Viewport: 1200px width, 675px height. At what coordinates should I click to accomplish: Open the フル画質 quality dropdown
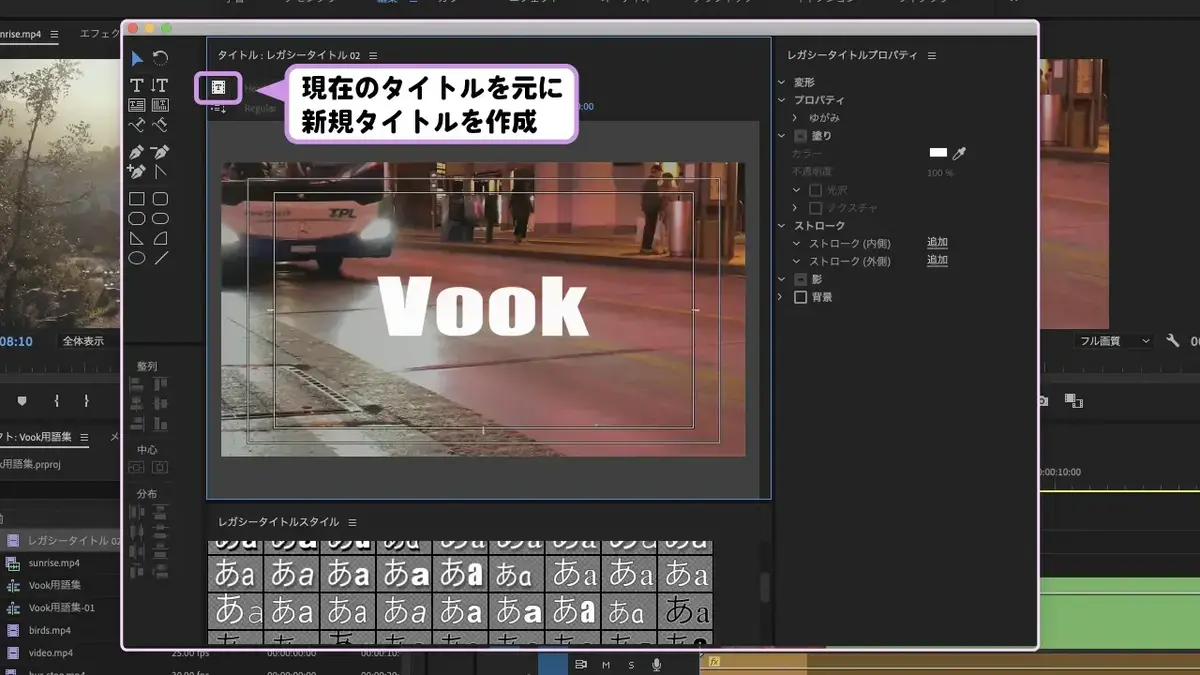[x=1114, y=341]
